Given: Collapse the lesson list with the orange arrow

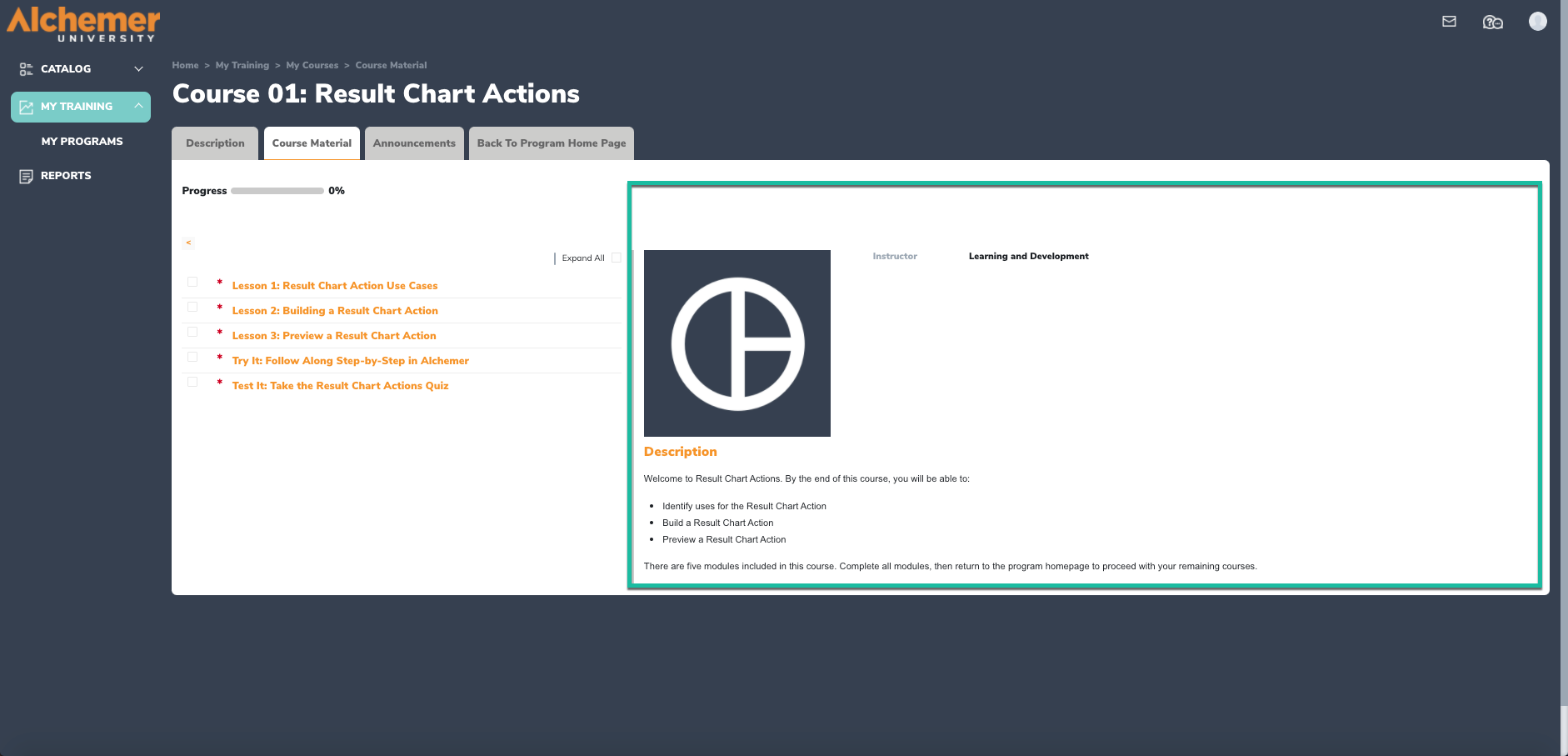Looking at the screenshot, I should coord(188,243).
